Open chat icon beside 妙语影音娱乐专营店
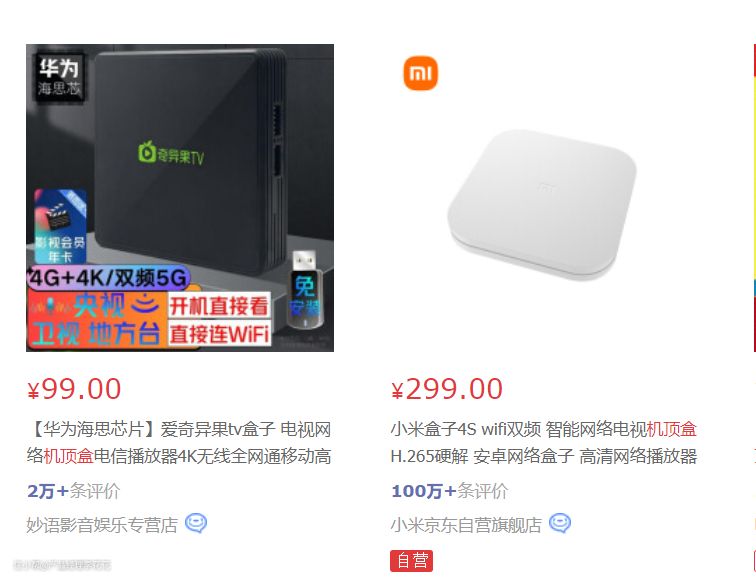 point(196,523)
